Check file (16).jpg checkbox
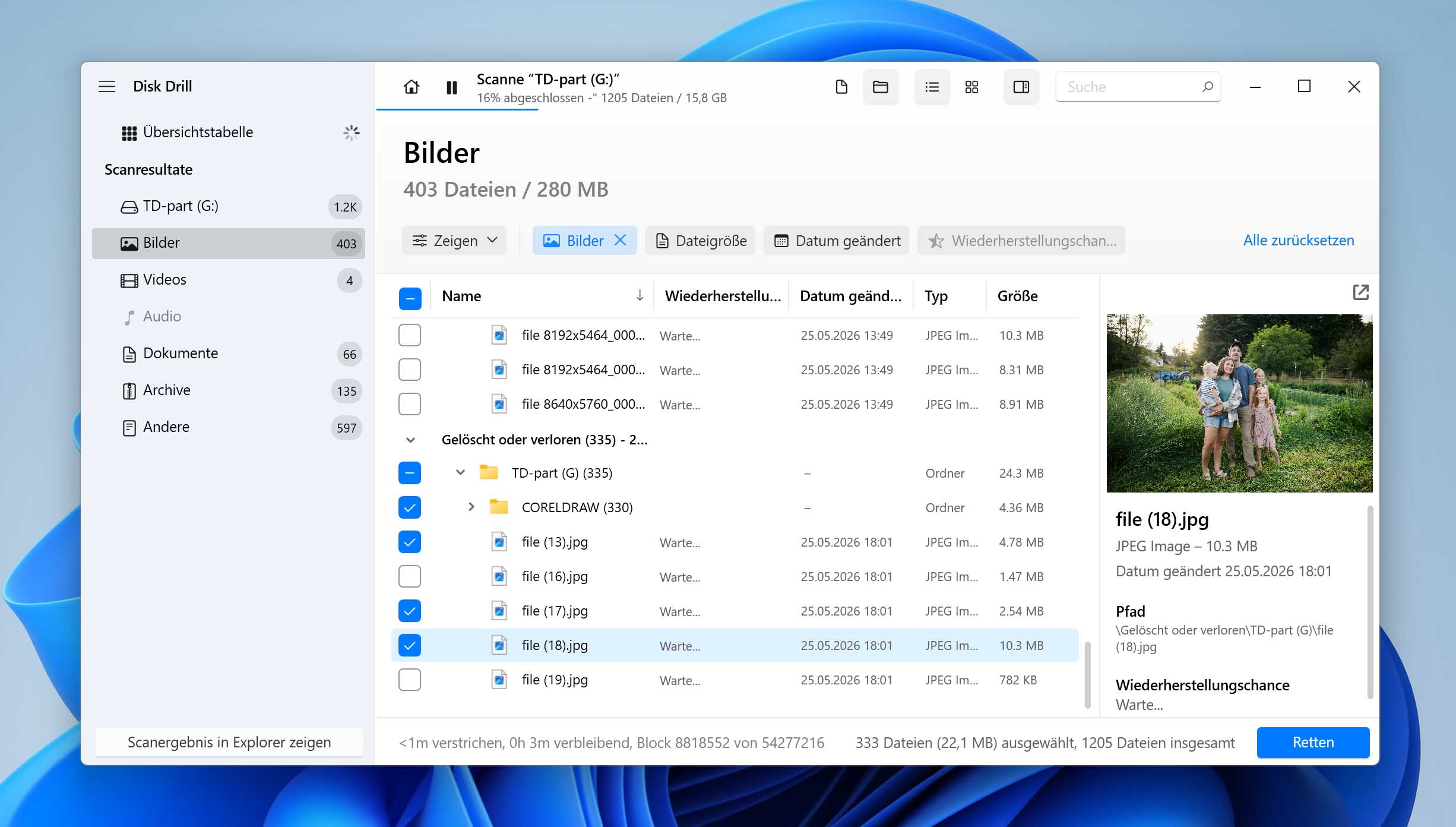Image resolution: width=1456 pixels, height=827 pixels. 410,576
